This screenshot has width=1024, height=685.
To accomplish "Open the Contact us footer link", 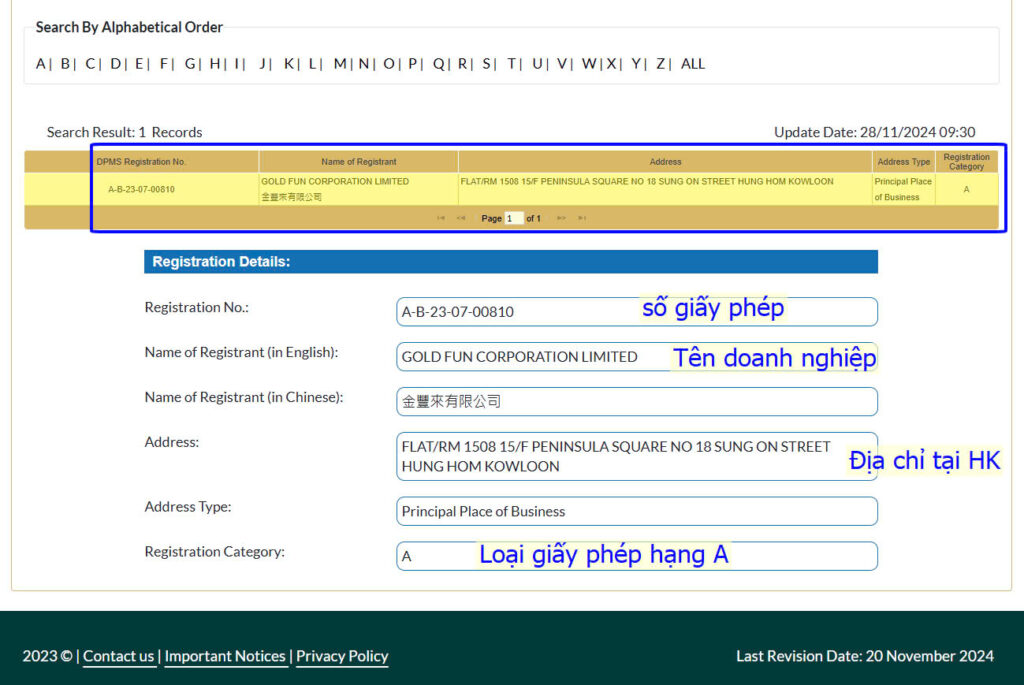I will [x=119, y=656].
